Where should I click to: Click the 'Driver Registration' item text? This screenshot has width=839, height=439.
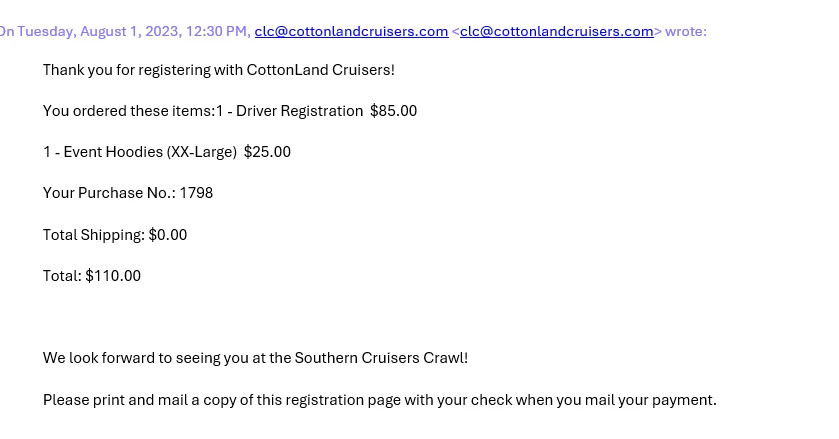[299, 111]
